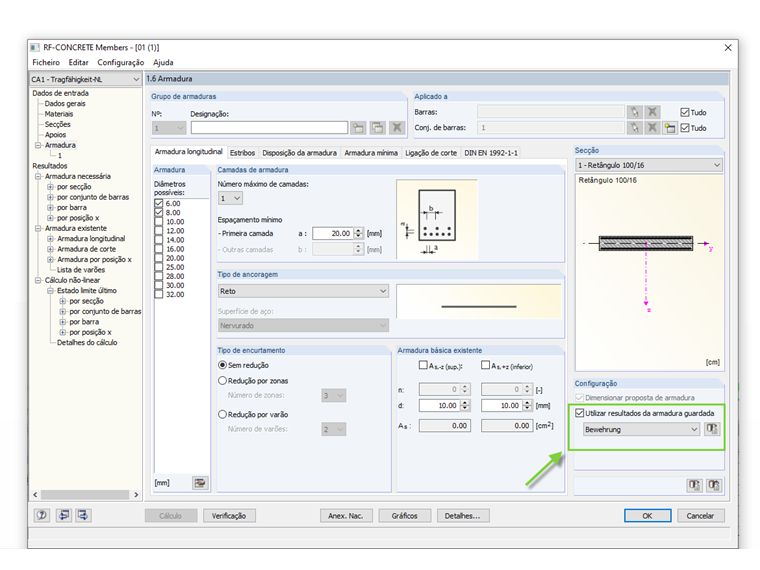Open the Secção Retângulo 100/16 dropdown
The height and width of the screenshot is (570, 760).
649,165
